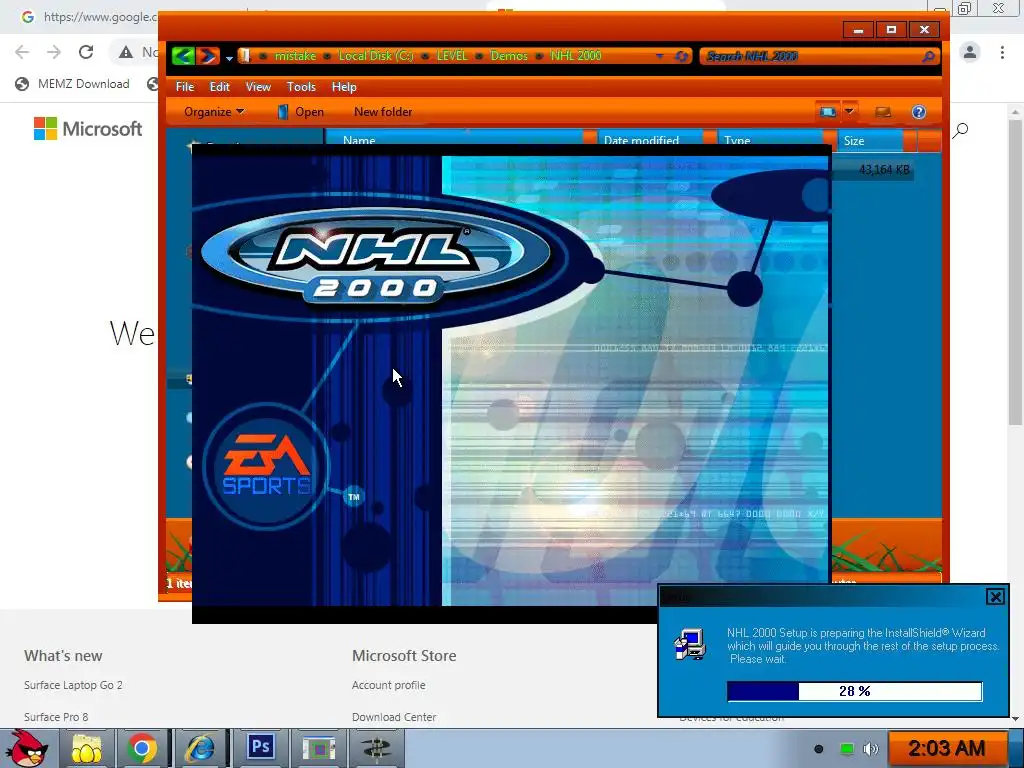The image size is (1024, 768).
Task: Click the green network tray icon
Action: pos(846,748)
